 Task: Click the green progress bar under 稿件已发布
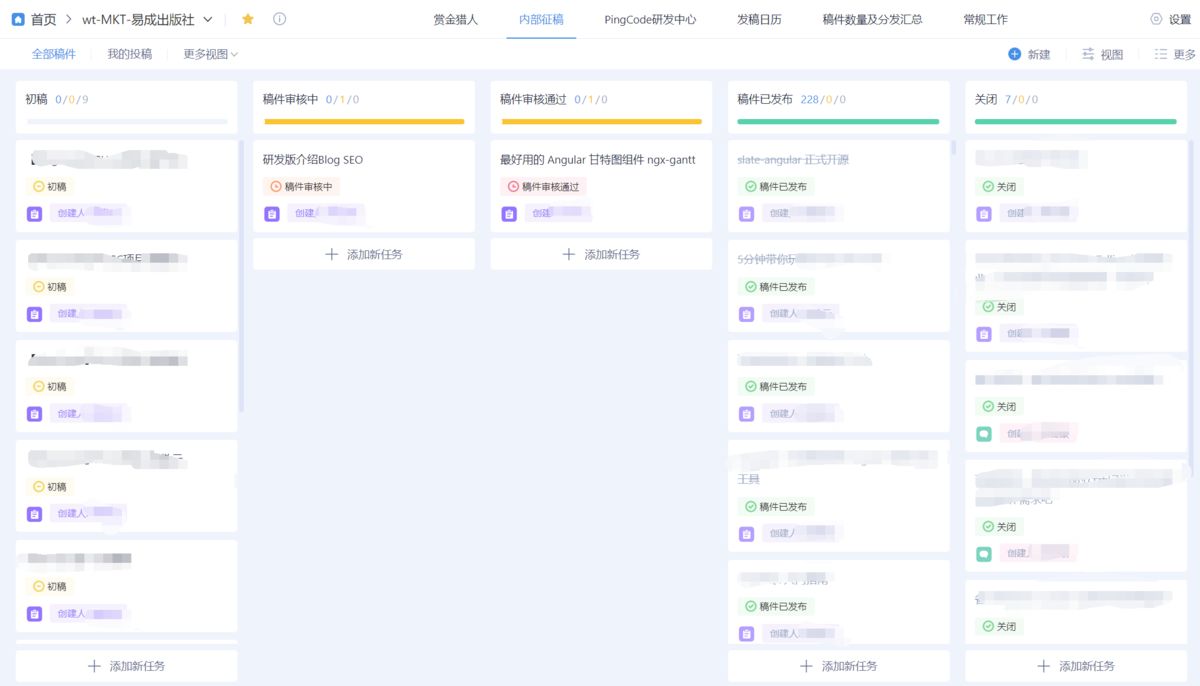point(838,121)
